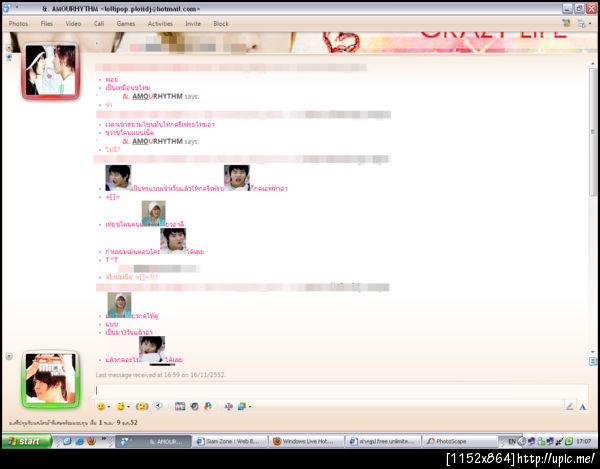Click the Firefox quick launch icon
600x469 pixels.
point(91,441)
